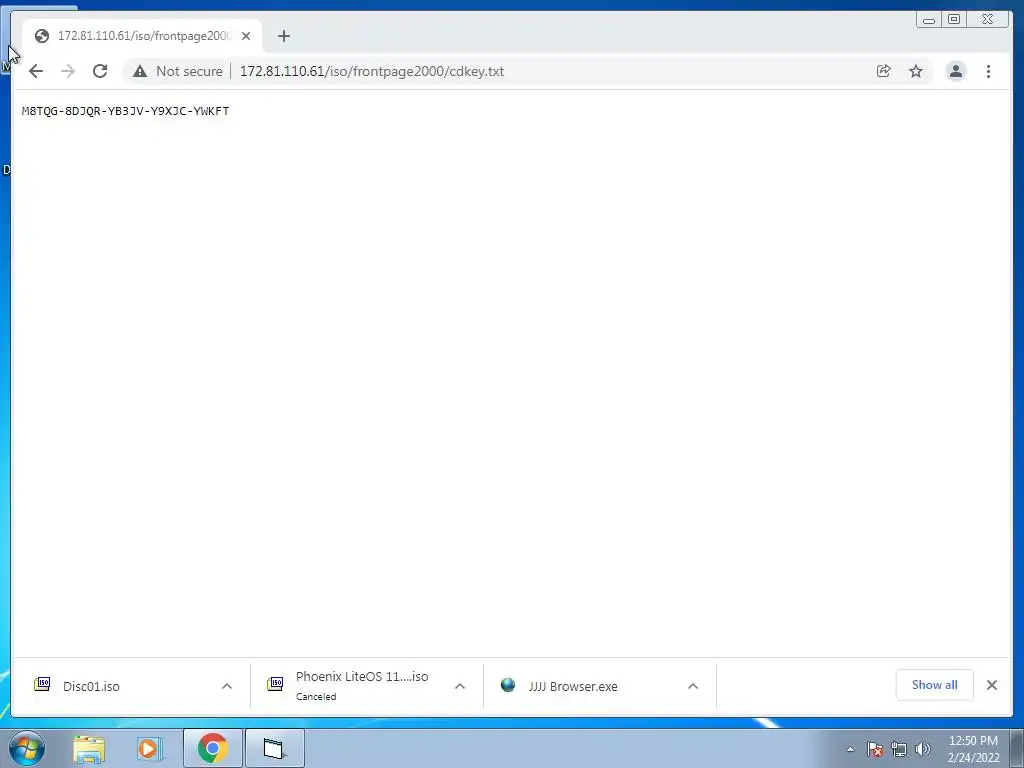Image resolution: width=1024 pixels, height=768 pixels.
Task: Click the Disc01.iso file icon
Action: point(42,684)
